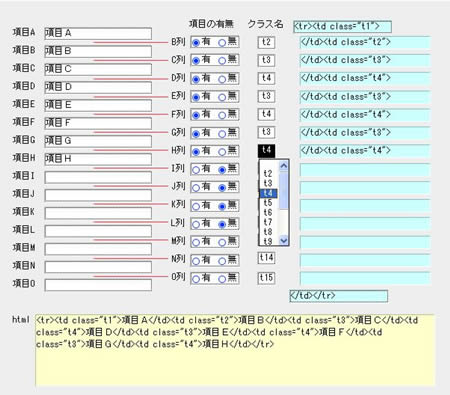Focus the 項目B input field
Screen dimensions: 450x395
[x=98, y=51]
